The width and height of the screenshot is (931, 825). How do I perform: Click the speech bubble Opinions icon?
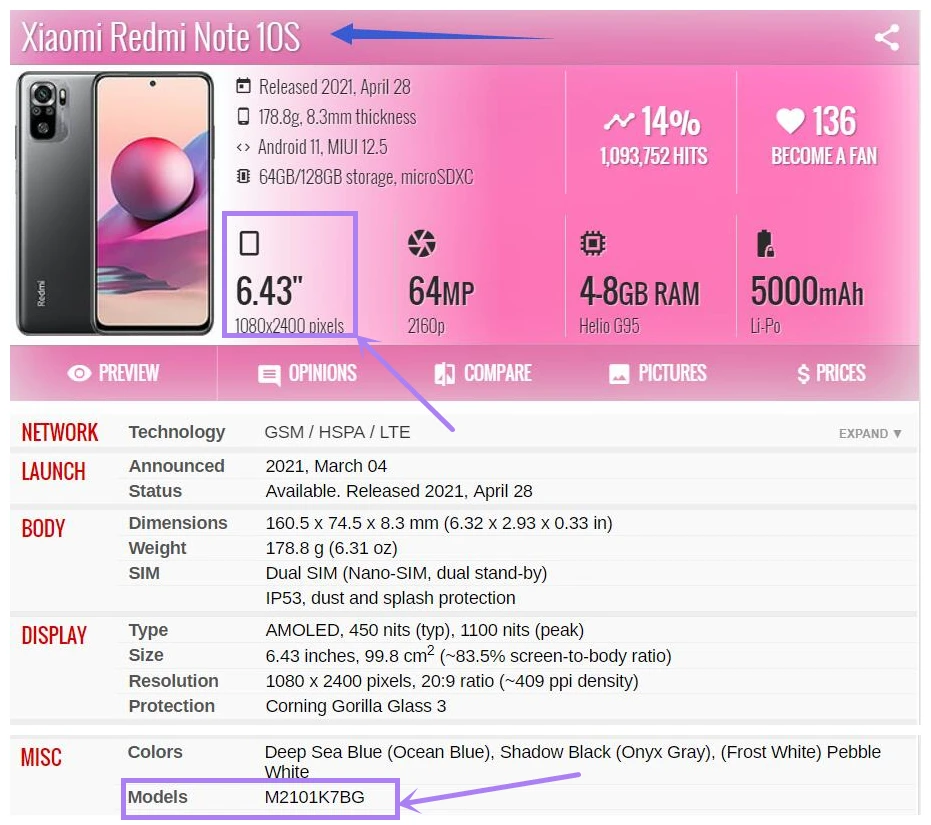click(269, 375)
